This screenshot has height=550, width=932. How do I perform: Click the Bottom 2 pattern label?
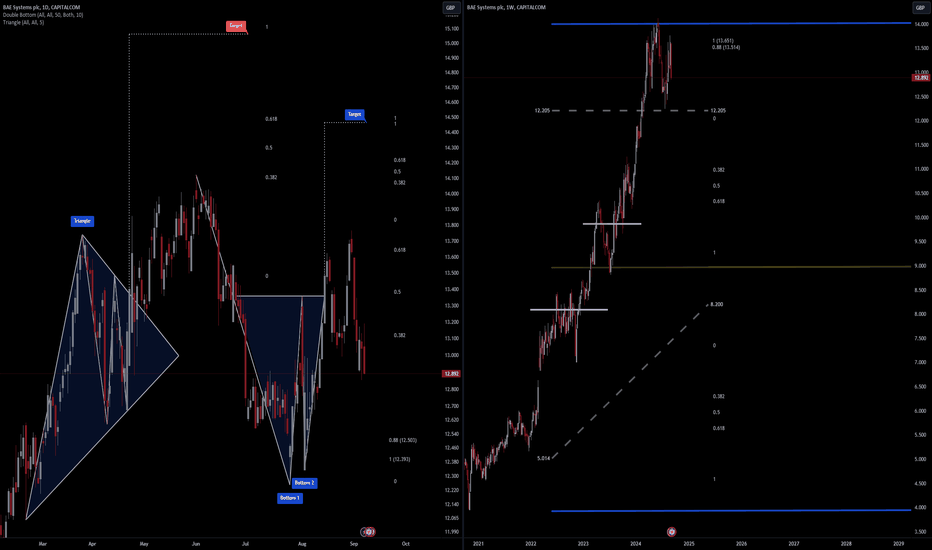304,483
